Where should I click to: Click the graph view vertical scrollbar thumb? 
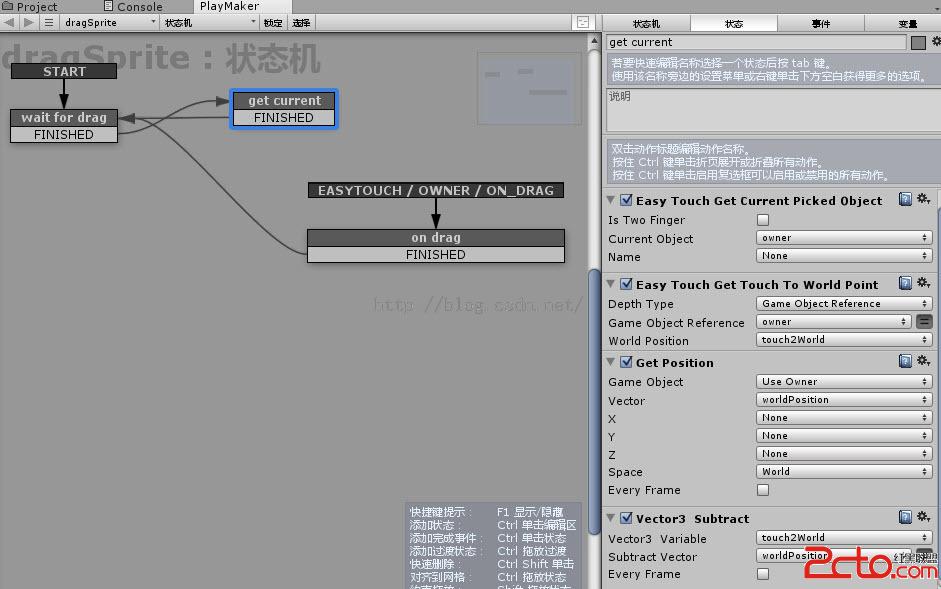(x=594, y=401)
